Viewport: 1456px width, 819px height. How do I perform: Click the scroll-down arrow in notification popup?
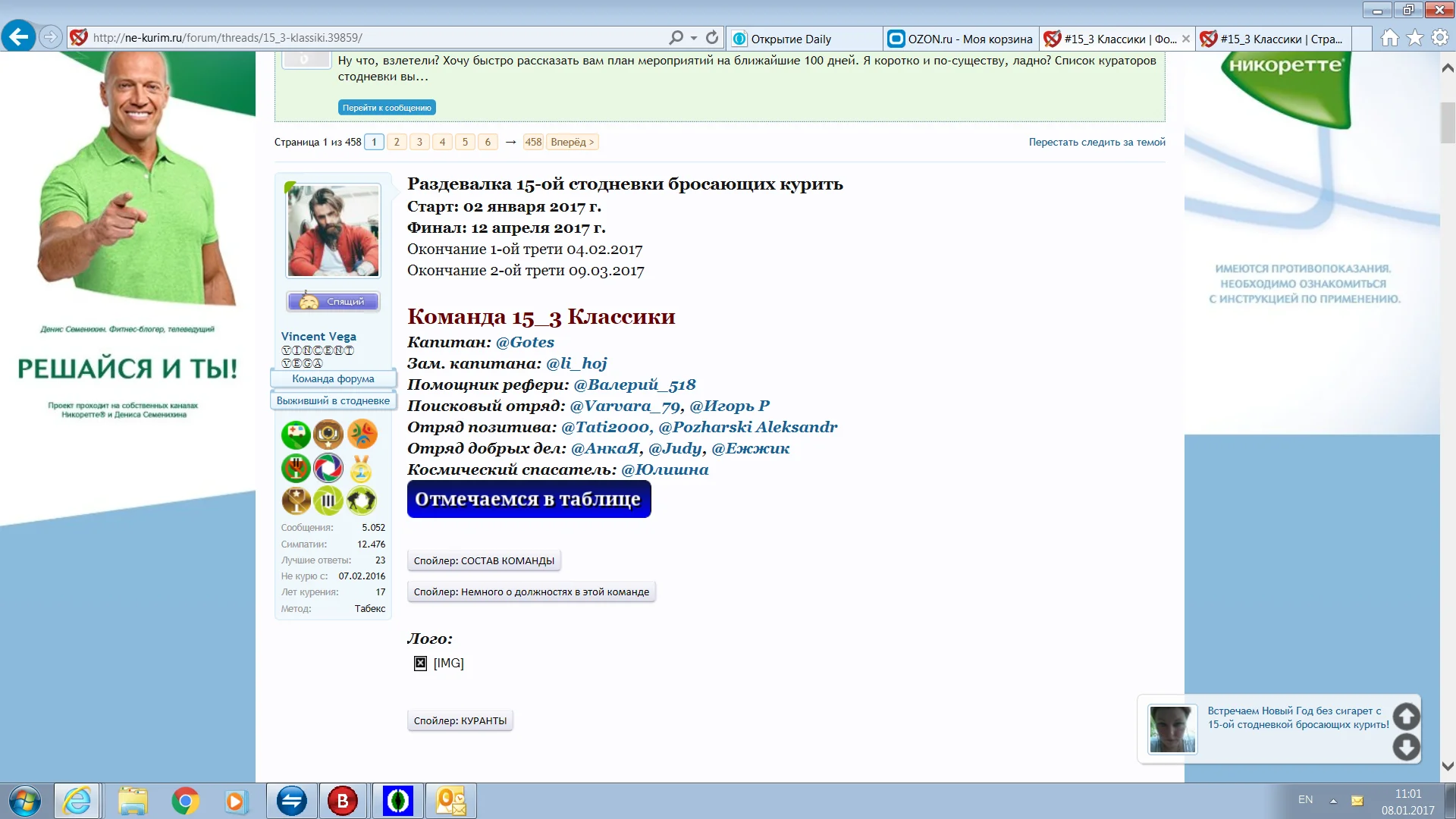1406,747
